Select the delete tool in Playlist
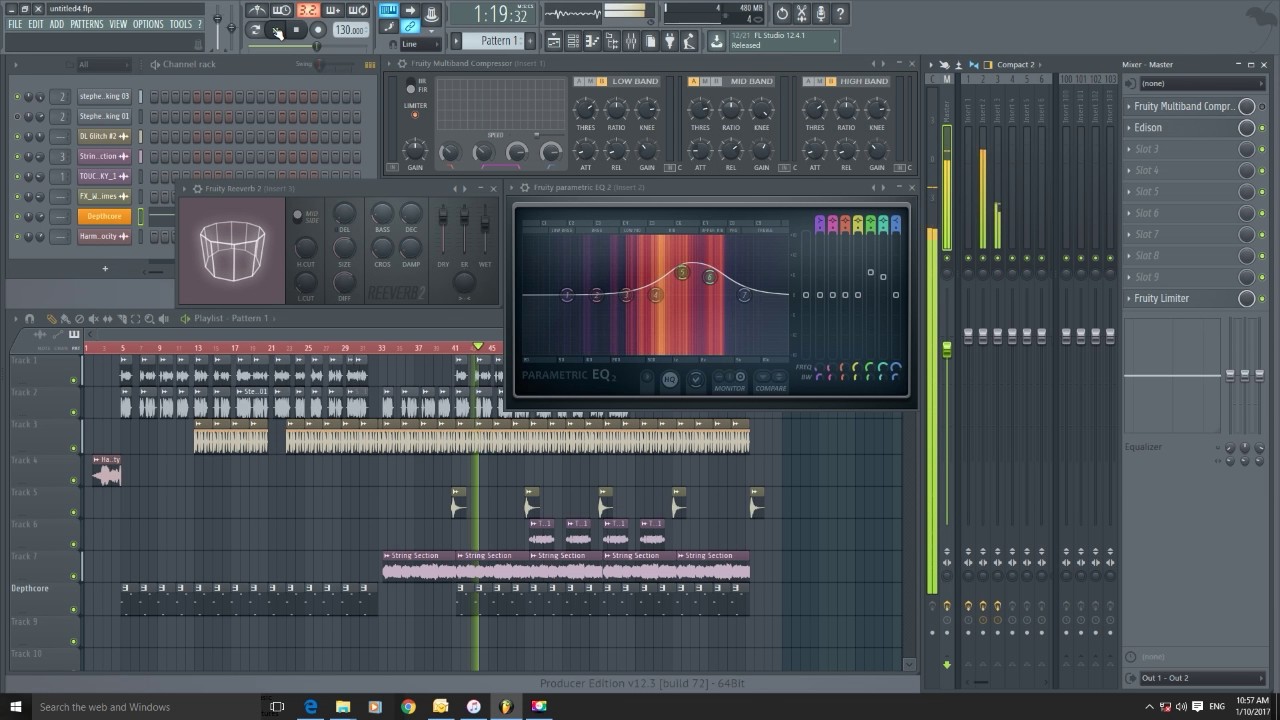This screenshot has width=1280, height=720. pos(79,319)
